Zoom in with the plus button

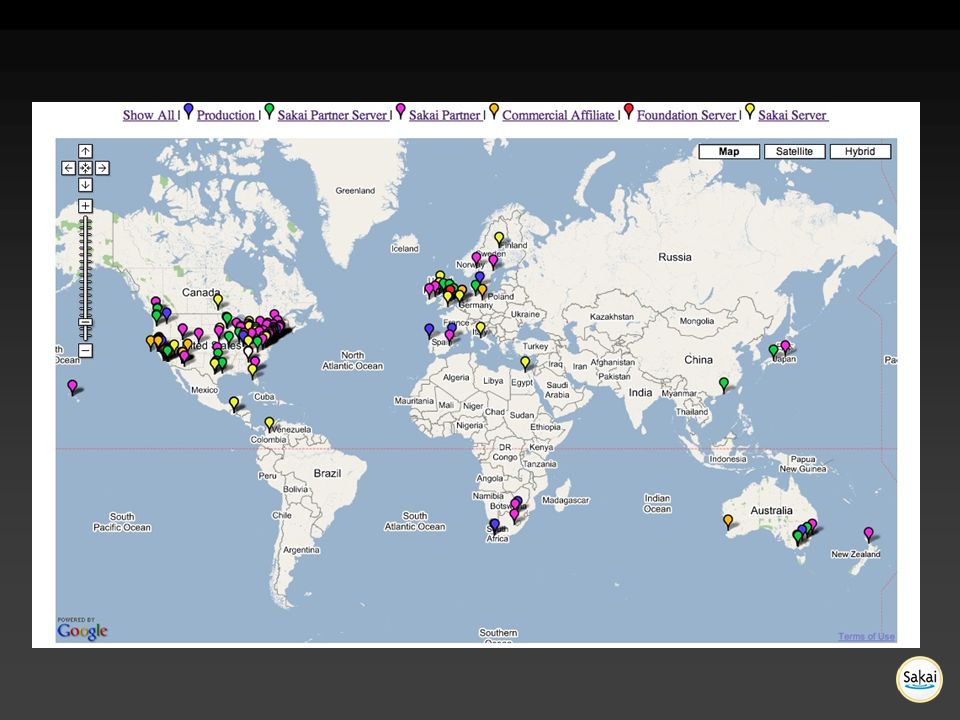85,206
